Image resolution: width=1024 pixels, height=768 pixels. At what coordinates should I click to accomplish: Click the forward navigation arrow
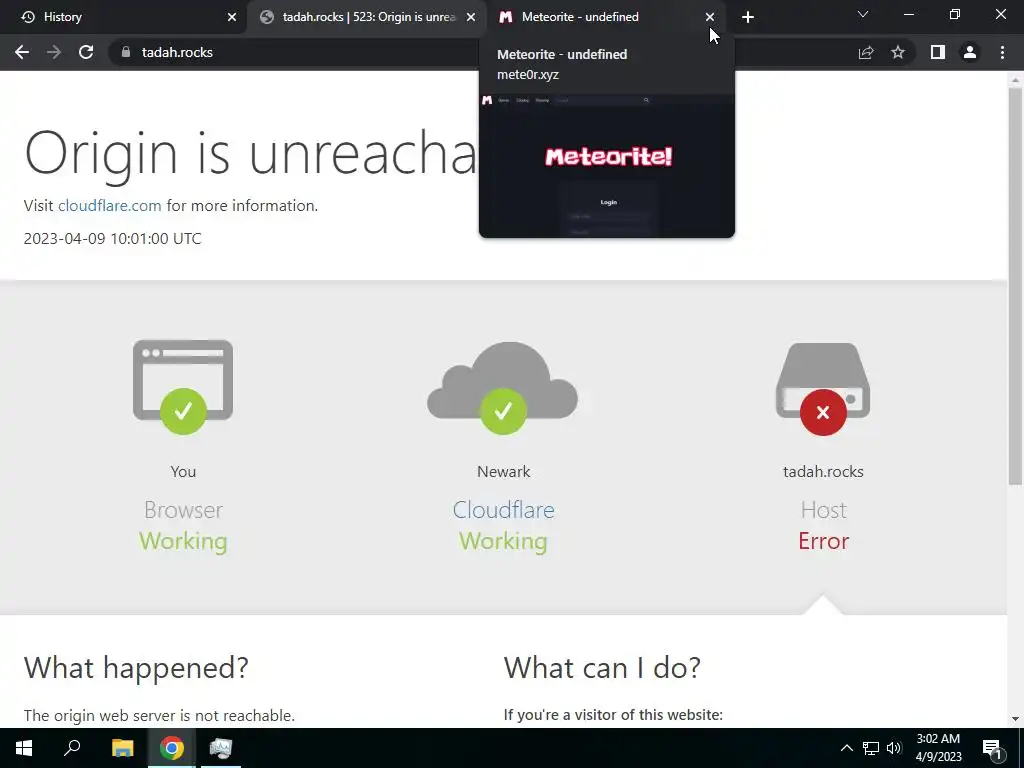[54, 52]
